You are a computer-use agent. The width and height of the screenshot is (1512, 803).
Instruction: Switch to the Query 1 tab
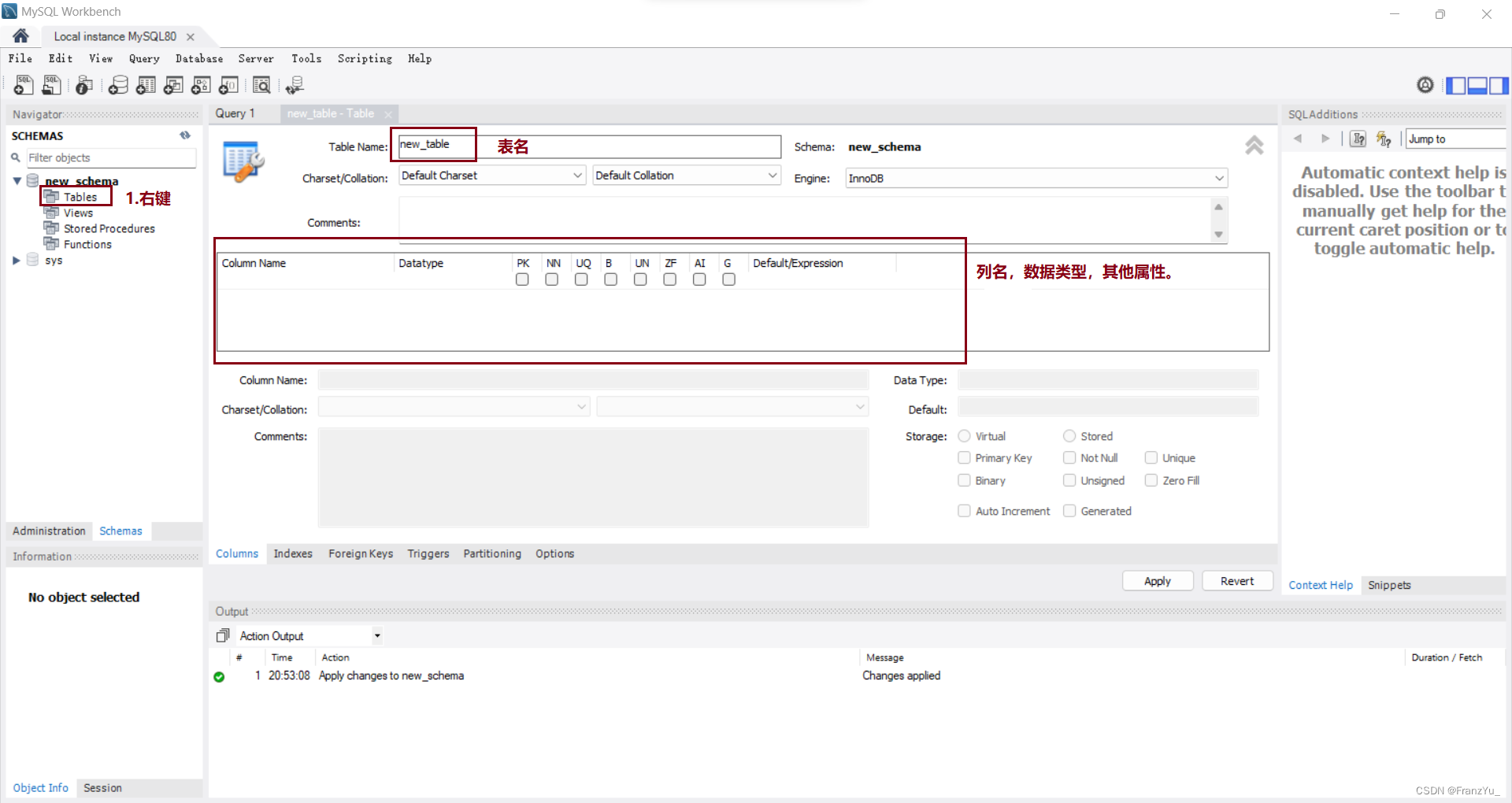click(x=235, y=113)
